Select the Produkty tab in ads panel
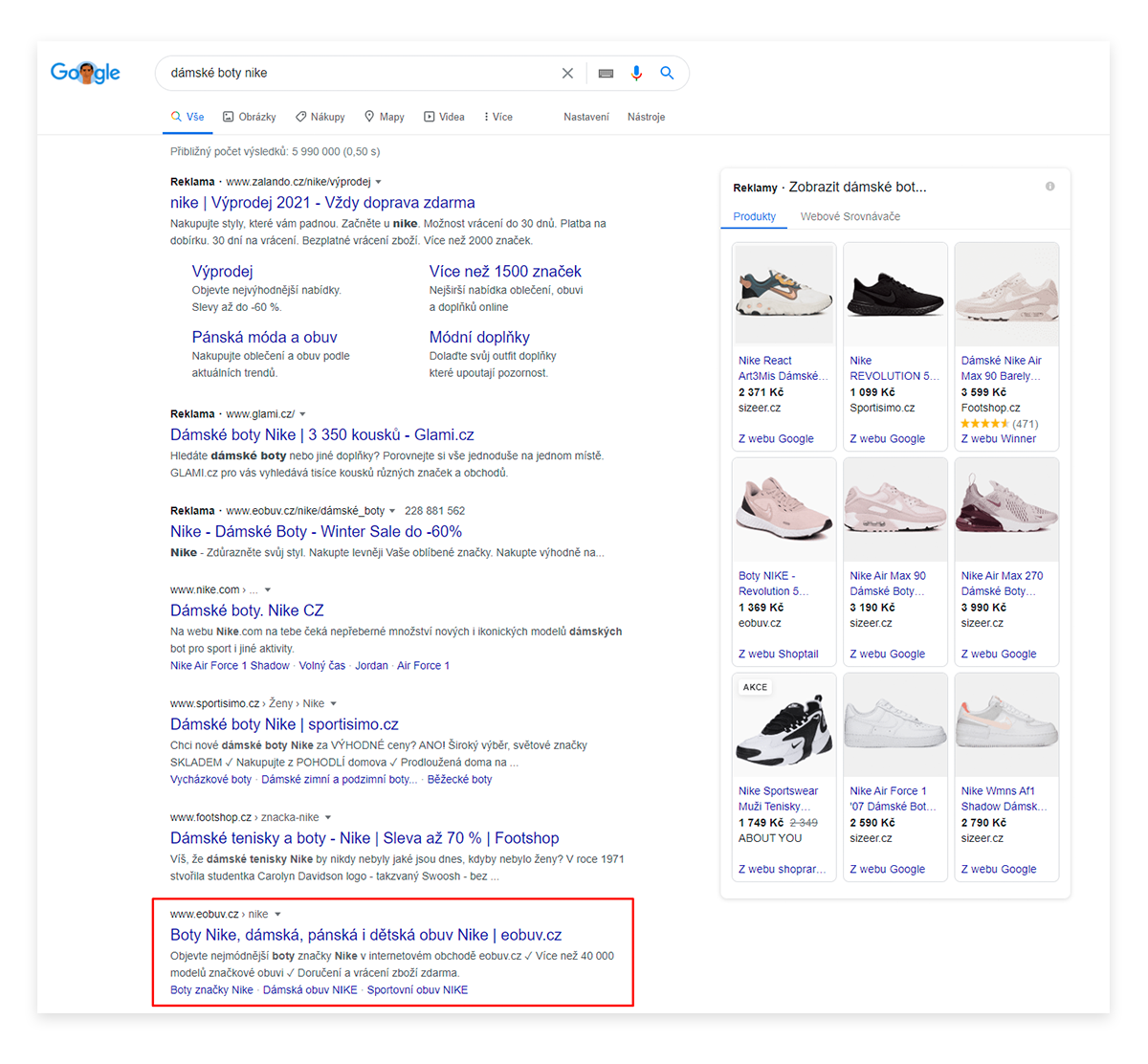This screenshot has width=1148, height=1064. click(754, 217)
